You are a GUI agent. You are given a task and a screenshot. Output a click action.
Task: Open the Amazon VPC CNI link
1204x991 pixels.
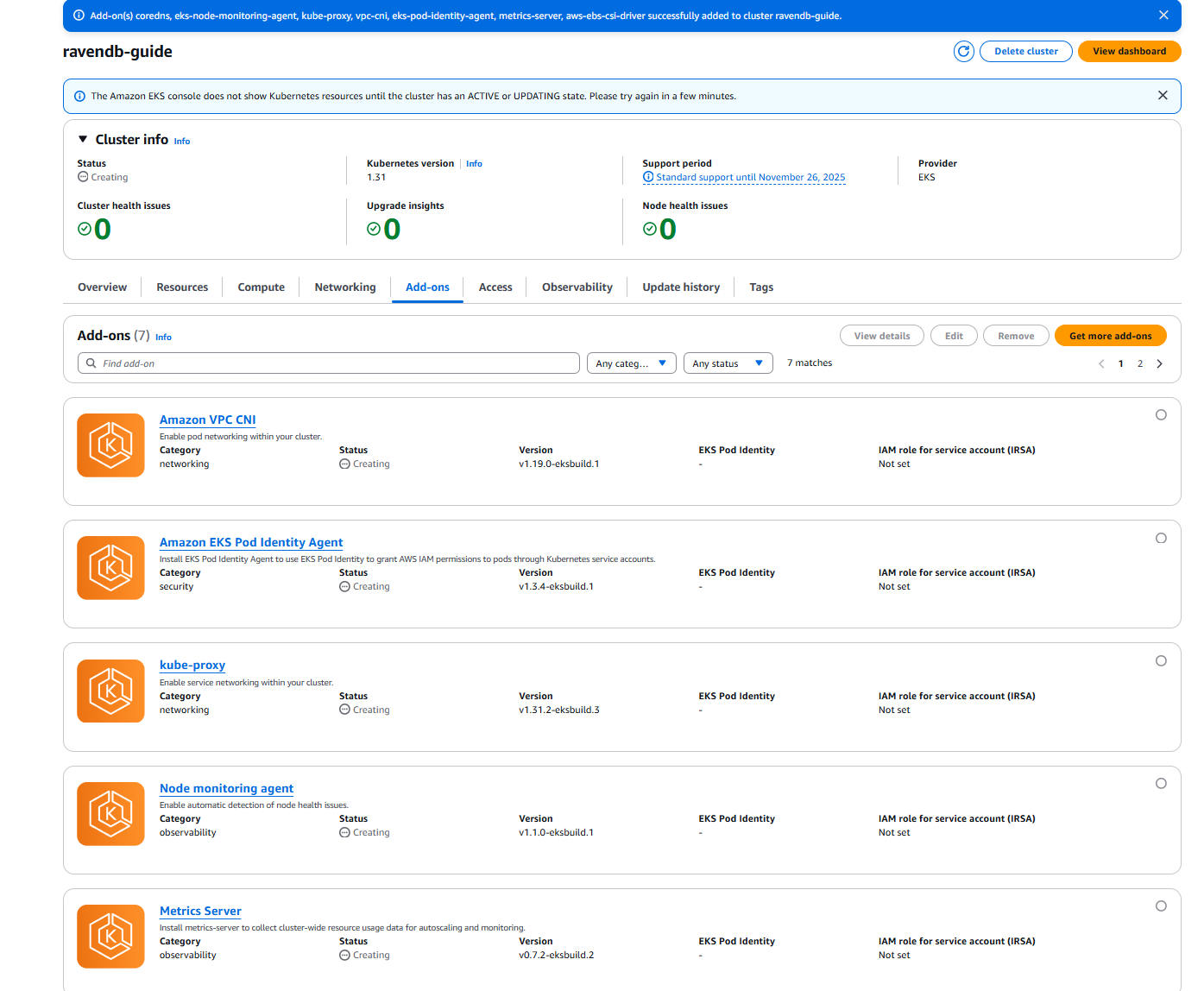(207, 420)
